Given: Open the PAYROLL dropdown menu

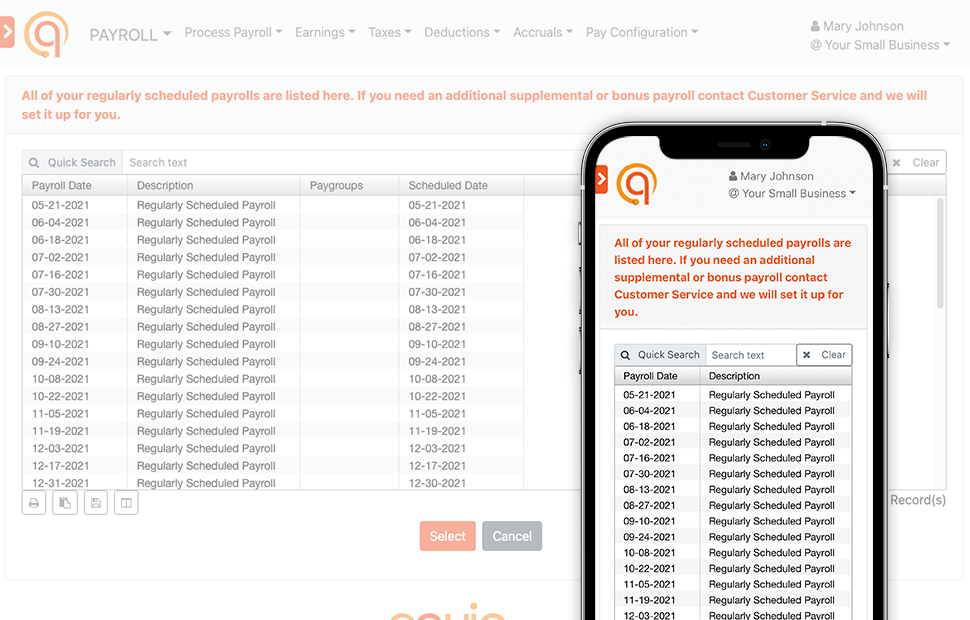Looking at the screenshot, I should (130, 35).
